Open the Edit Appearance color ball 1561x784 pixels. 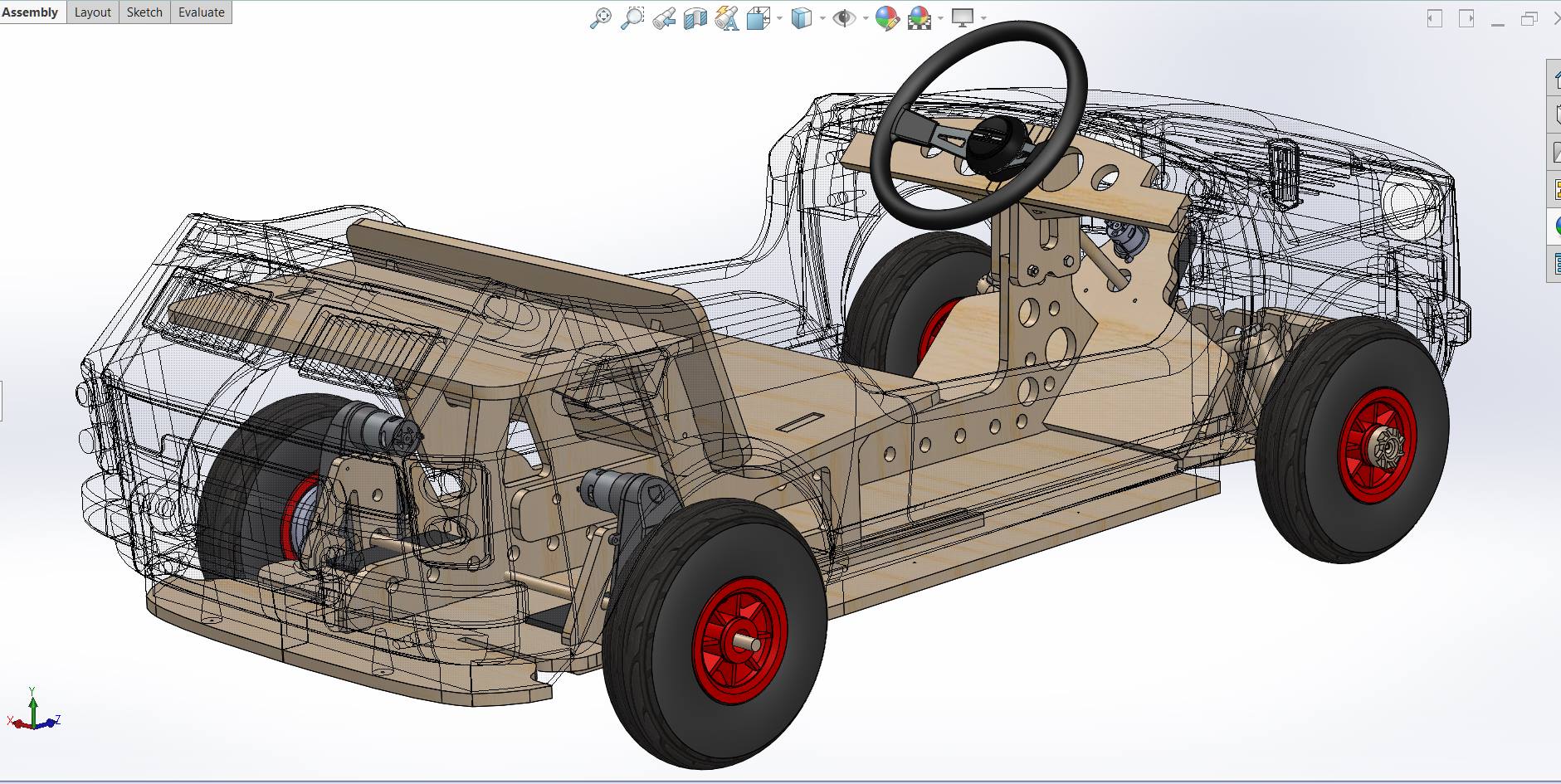click(887, 18)
